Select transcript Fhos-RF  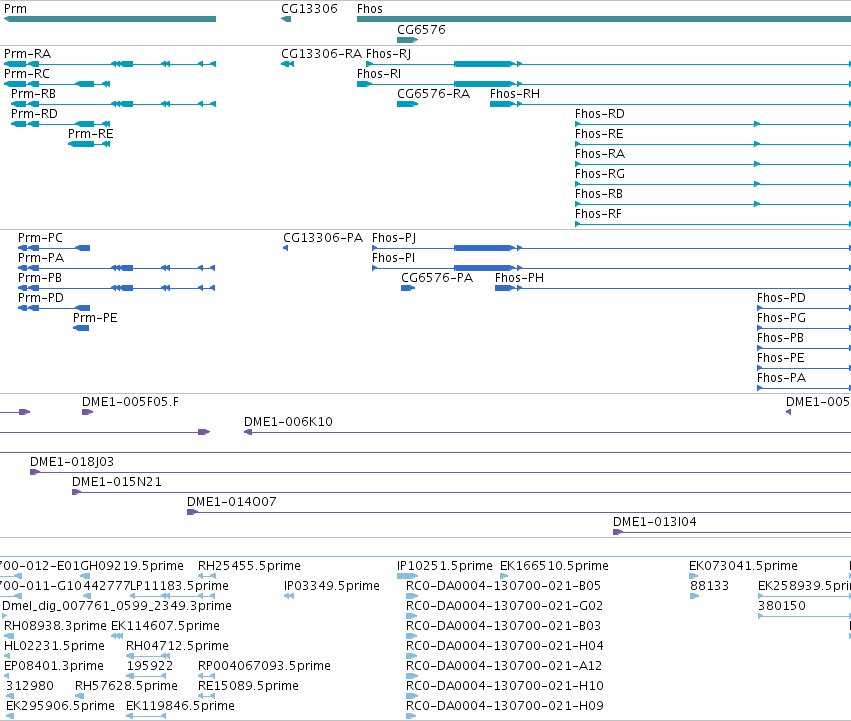pyautogui.click(x=713, y=224)
